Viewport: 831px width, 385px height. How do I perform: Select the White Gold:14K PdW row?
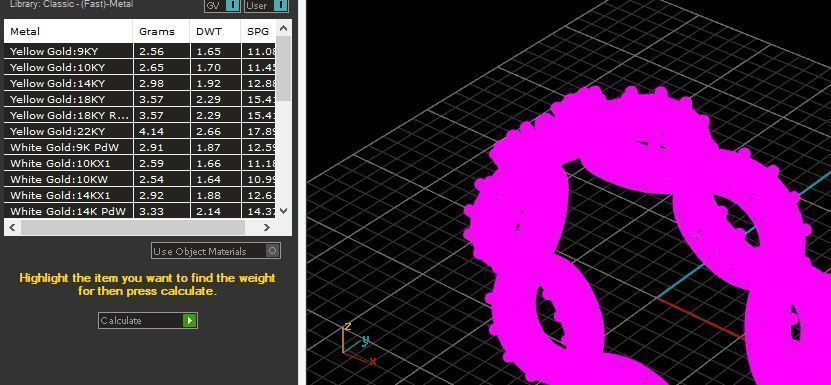pos(140,211)
